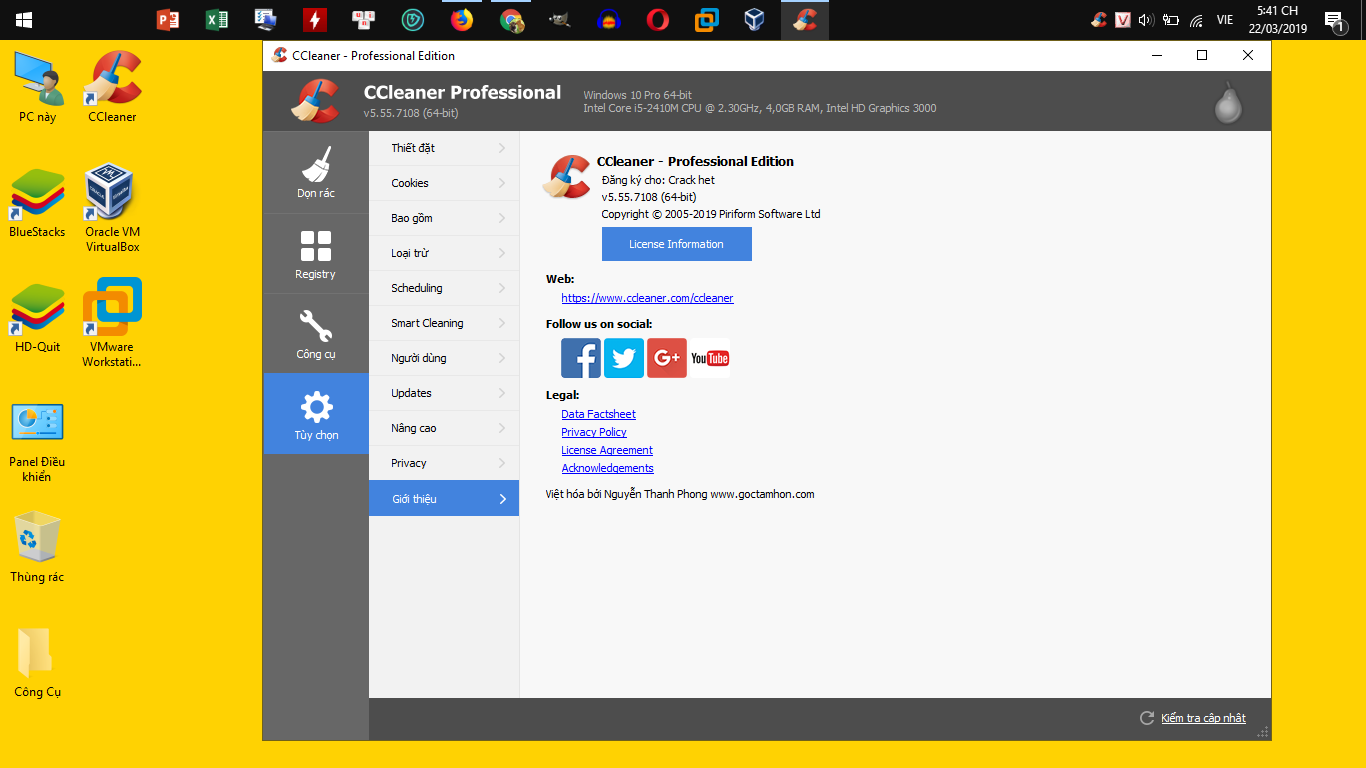The width and height of the screenshot is (1366, 768).
Task: Expand the Người dùng chevron
Action: click(x=502, y=358)
